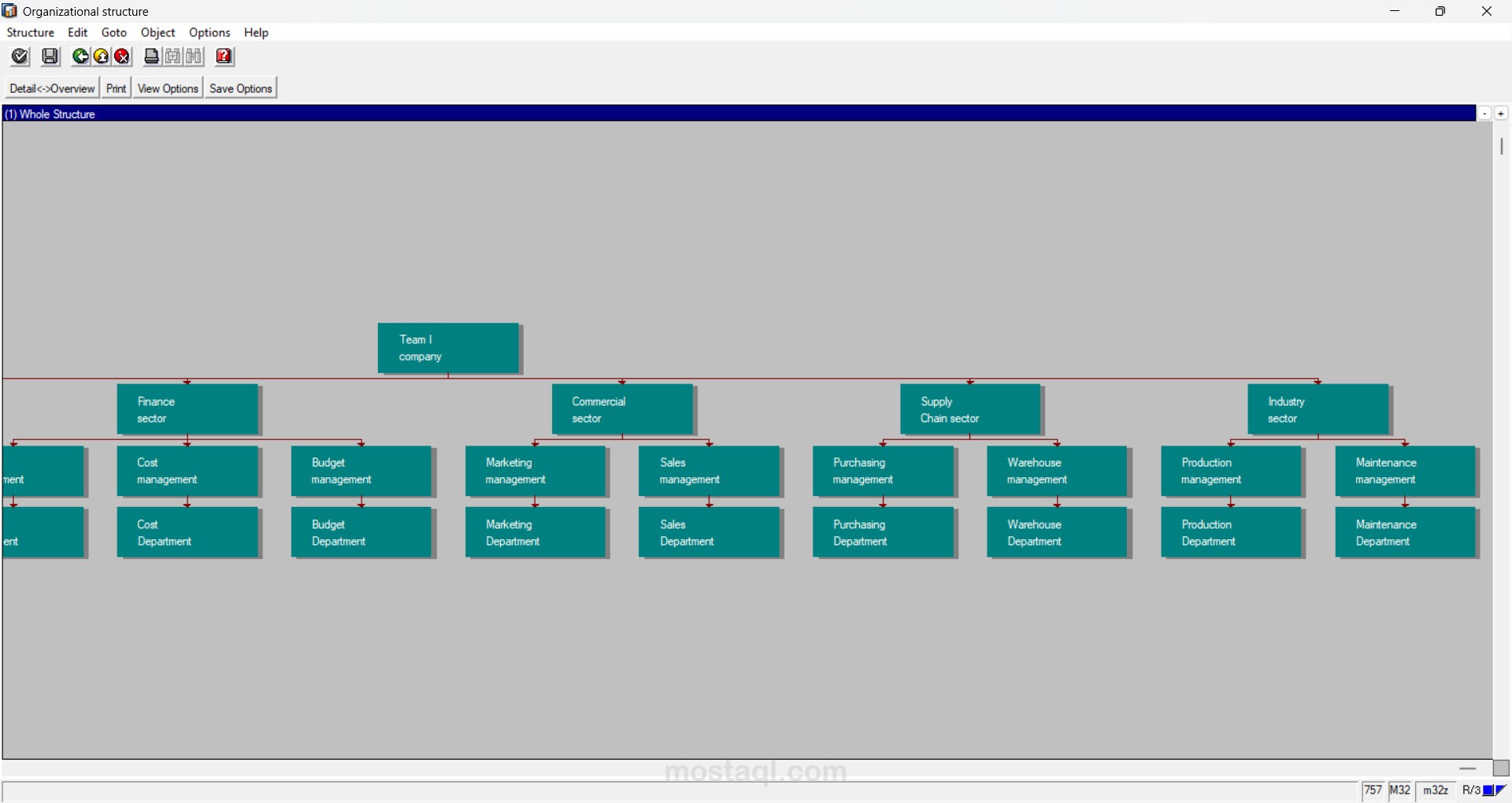
Task: Open Find using the binoculars icon
Action: (x=172, y=56)
